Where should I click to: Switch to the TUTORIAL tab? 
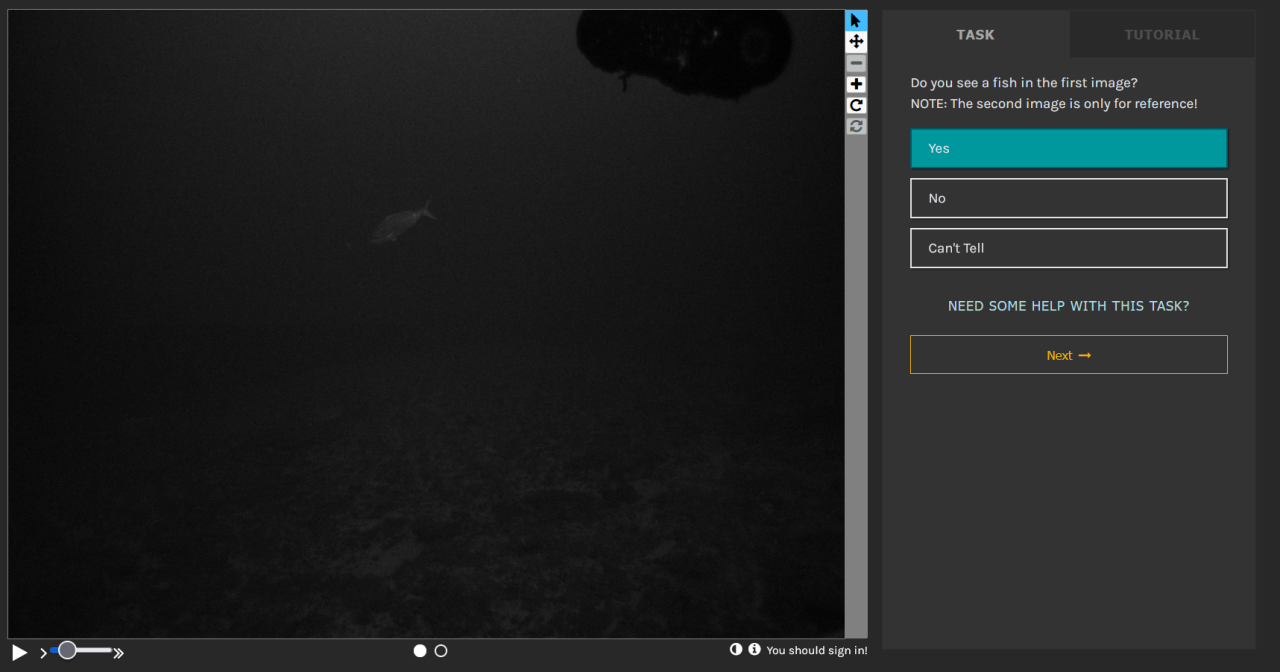point(1162,34)
